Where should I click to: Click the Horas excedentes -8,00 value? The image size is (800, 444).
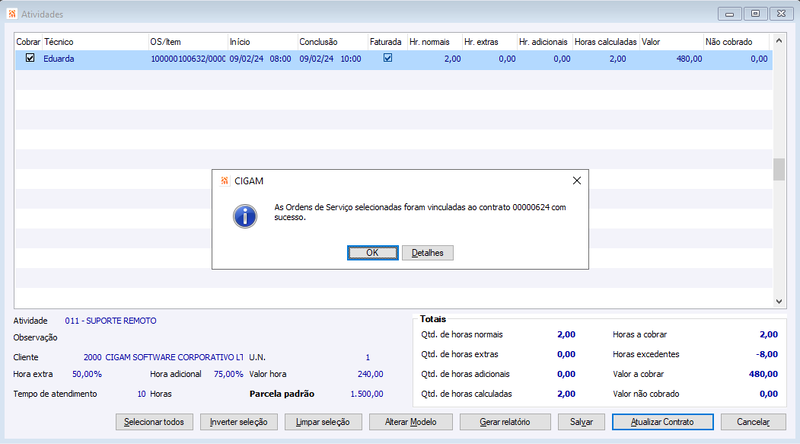tap(767, 354)
